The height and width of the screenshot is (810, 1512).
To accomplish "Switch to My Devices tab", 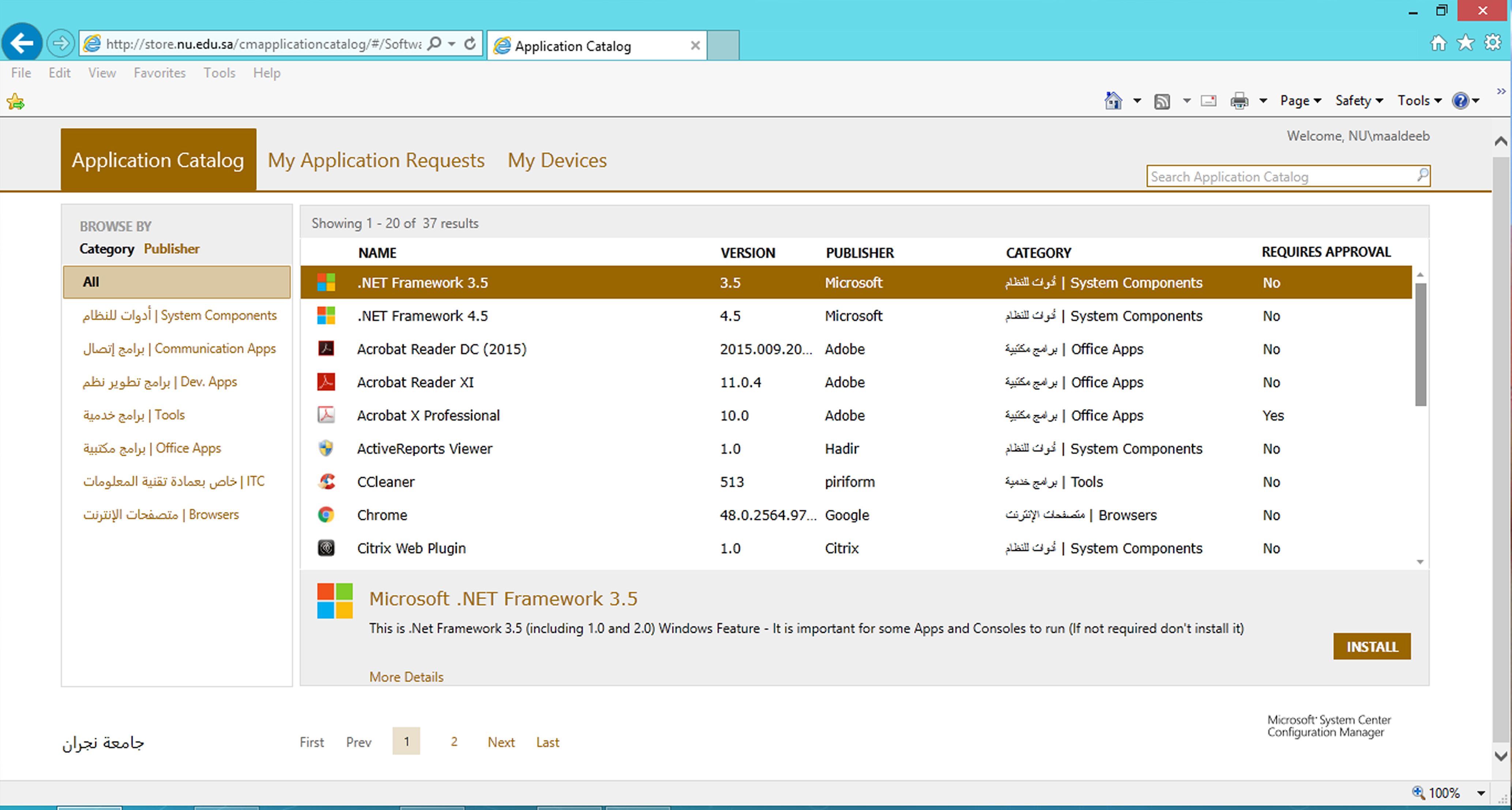I will pyautogui.click(x=558, y=160).
